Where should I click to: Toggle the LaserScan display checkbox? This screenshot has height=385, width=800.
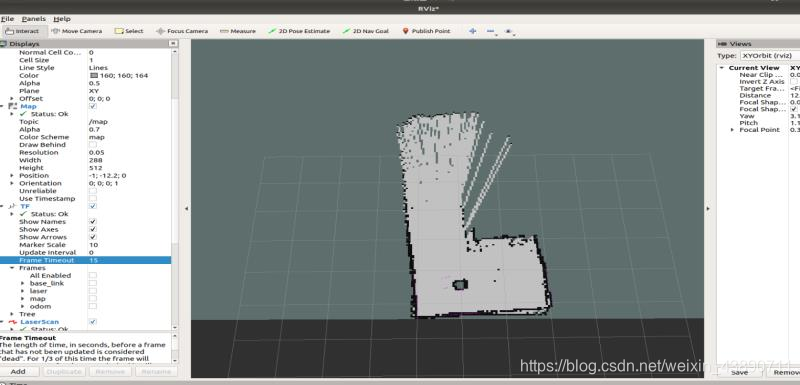coord(93,322)
